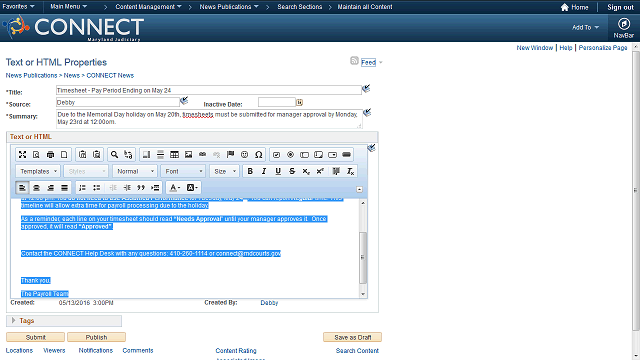Open text color picker
Viewport: 640px width, 360px height.
pos(175,188)
